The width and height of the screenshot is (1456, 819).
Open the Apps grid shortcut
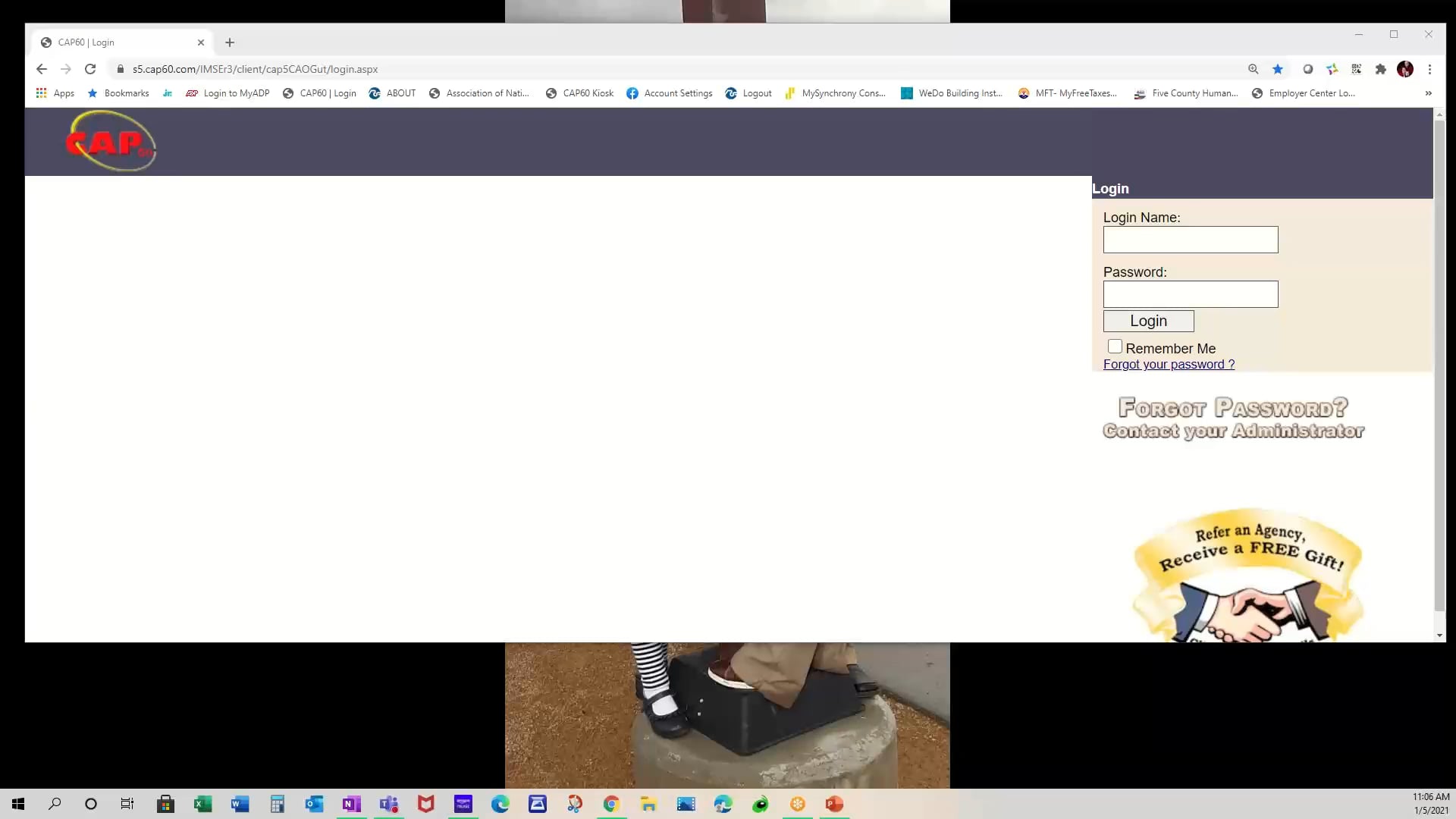tap(55, 93)
